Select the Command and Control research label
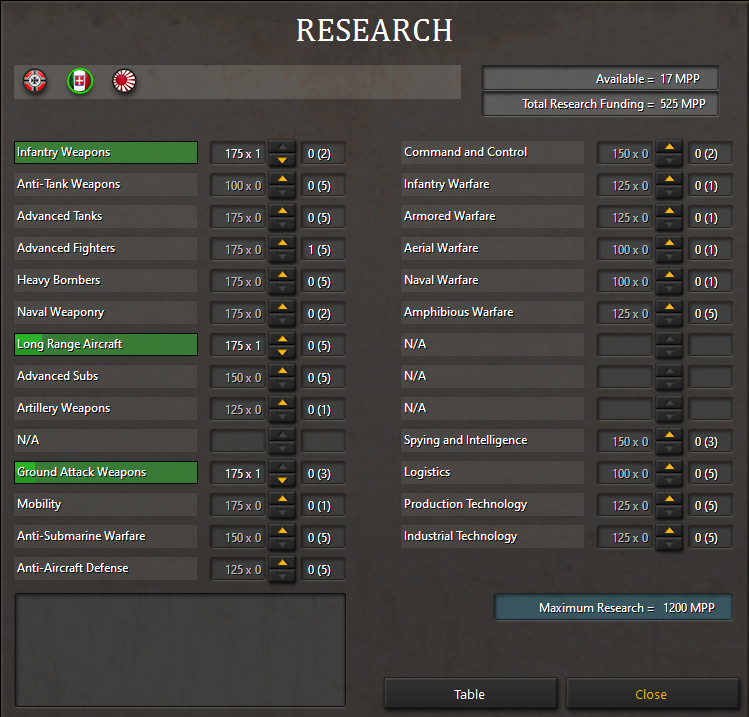This screenshot has height=717, width=749. pos(492,152)
